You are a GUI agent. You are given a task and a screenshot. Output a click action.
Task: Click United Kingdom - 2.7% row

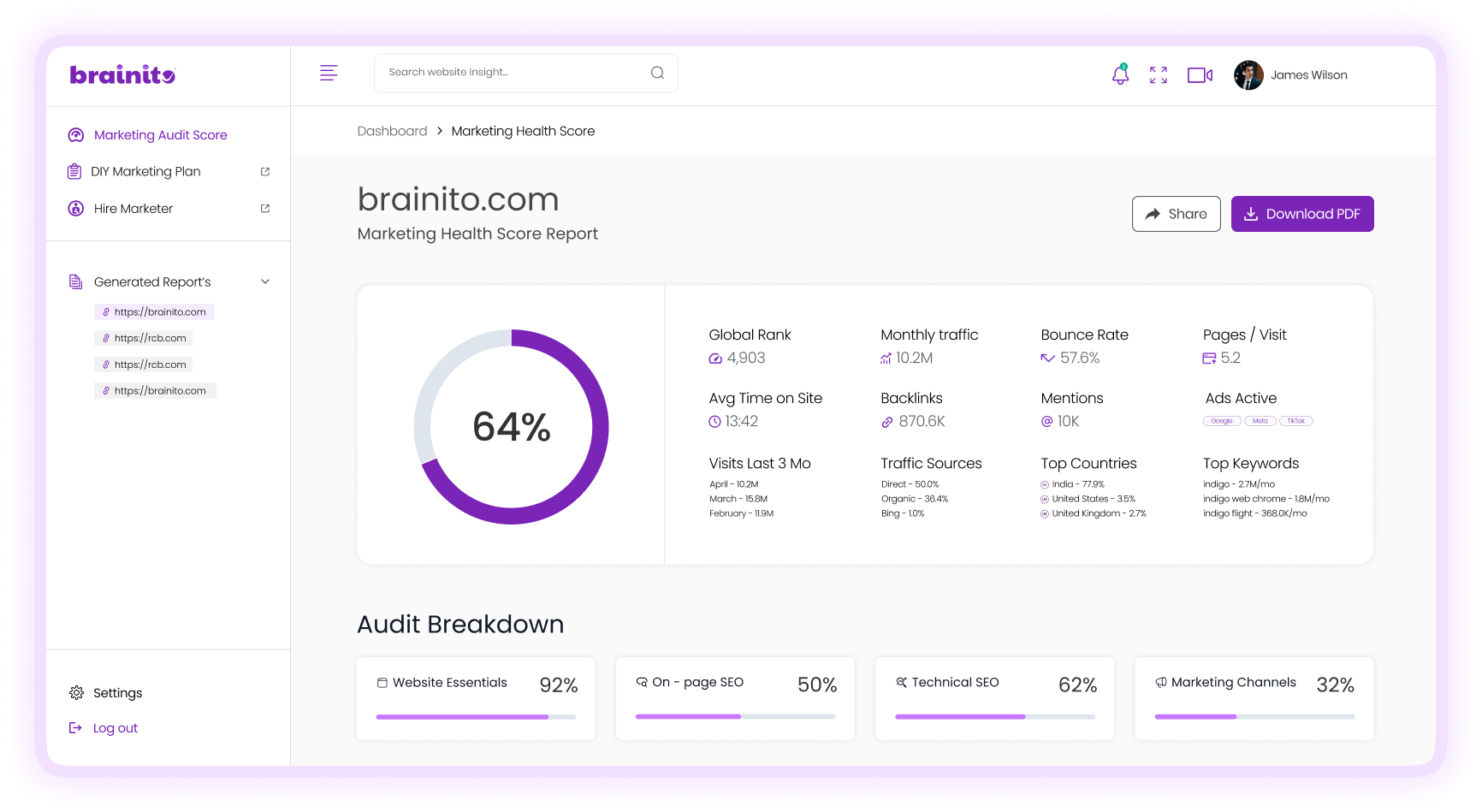pyautogui.click(x=1094, y=513)
